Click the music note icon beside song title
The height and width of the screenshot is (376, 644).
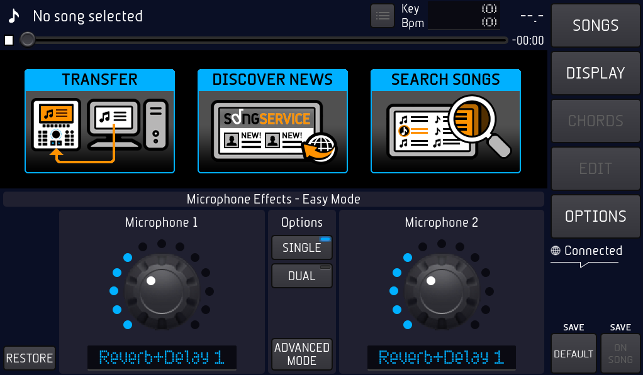coord(14,16)
